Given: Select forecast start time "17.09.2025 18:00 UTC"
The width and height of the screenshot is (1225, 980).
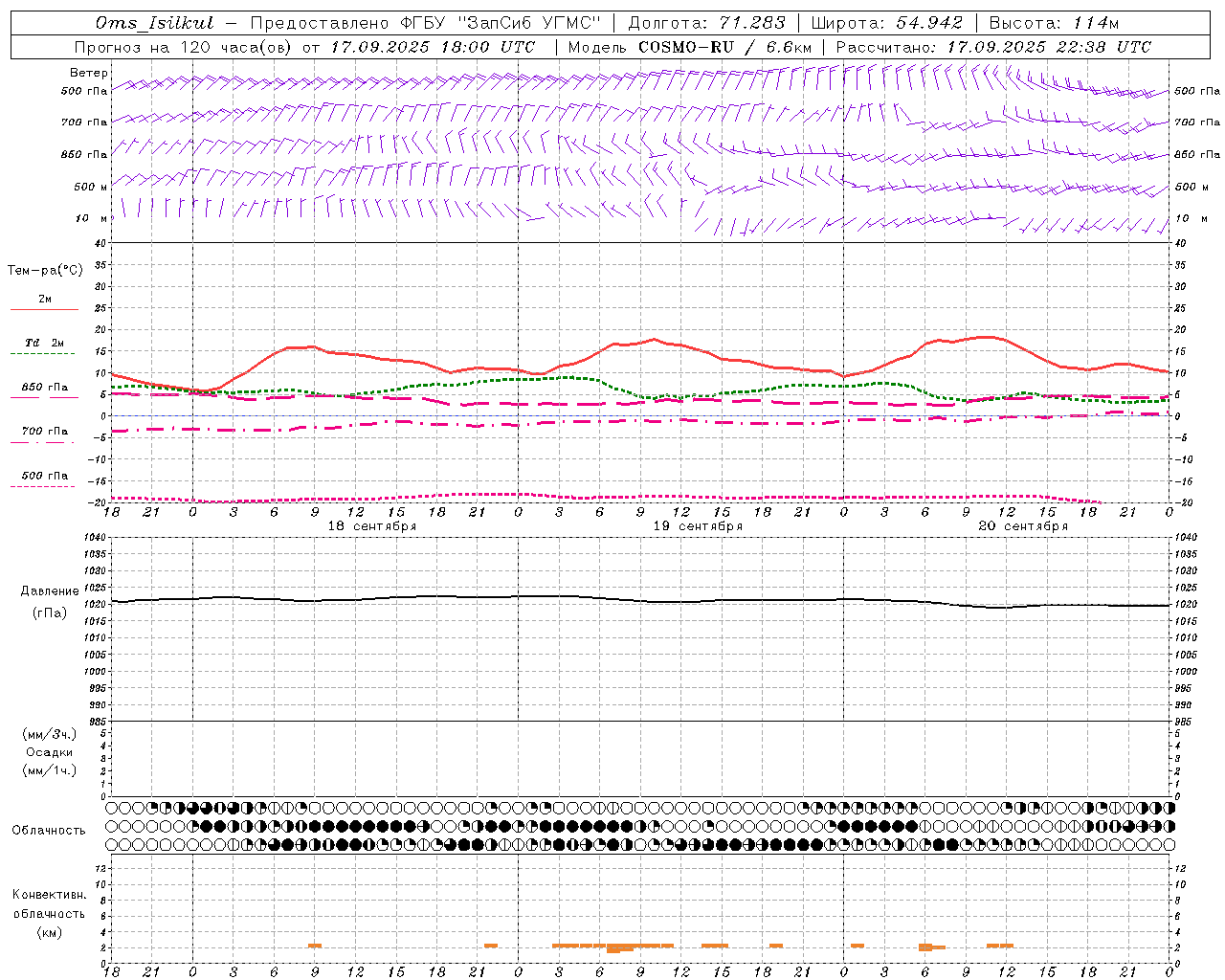Looking at the screenshot, I should coord(433,47).
